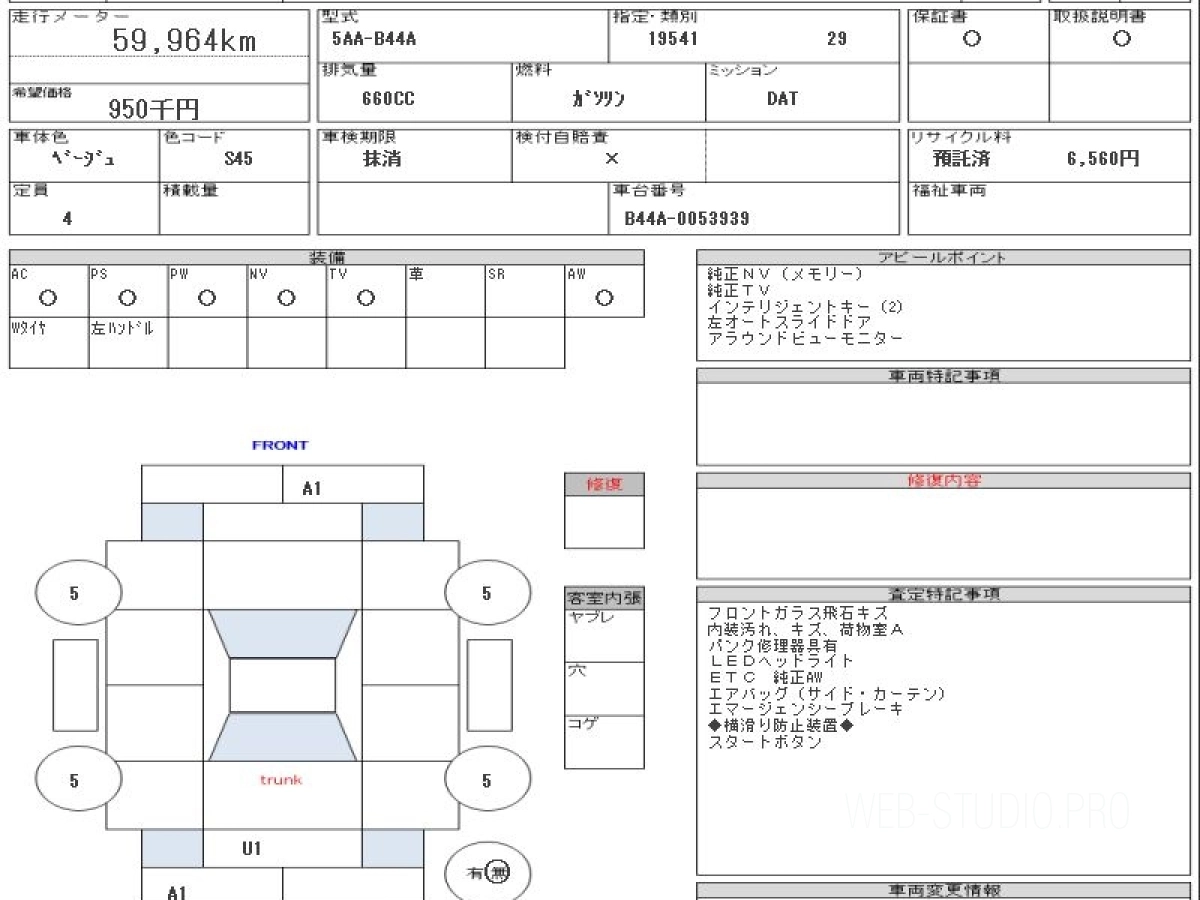Click designation number 19541
1200x900 pixels.
[673, 40]
